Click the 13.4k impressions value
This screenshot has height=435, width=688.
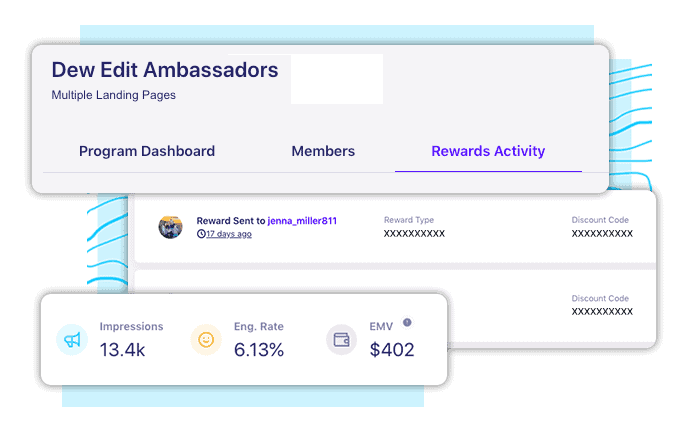click(122, 350)
